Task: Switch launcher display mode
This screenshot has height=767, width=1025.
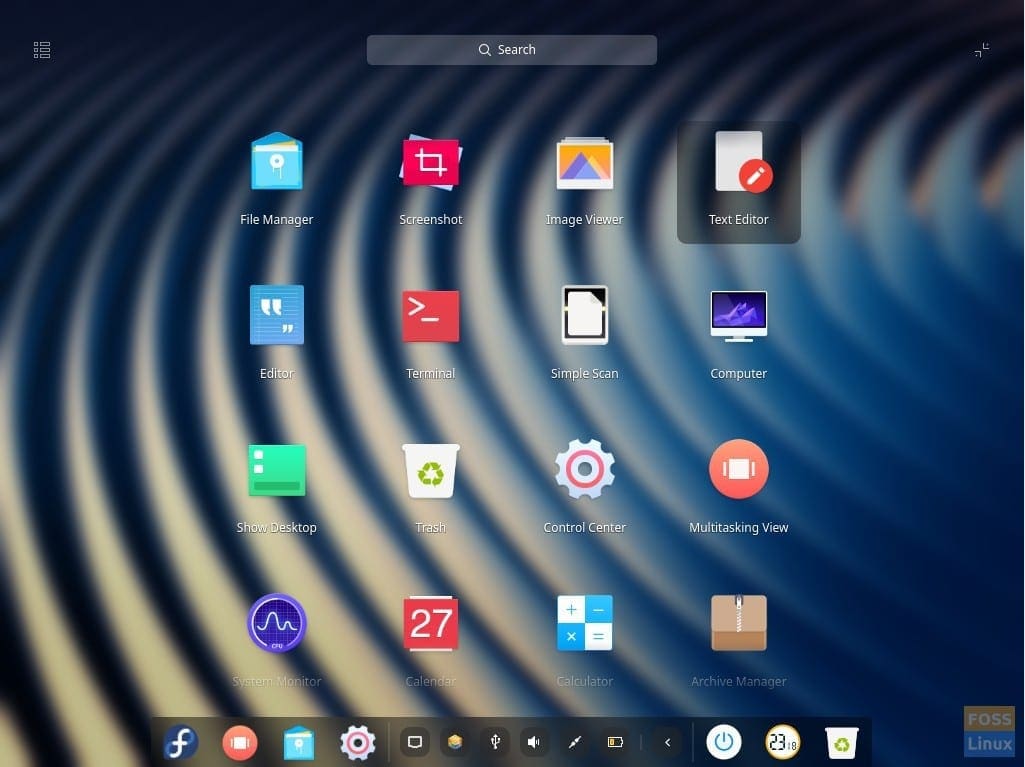Action: [982, 49]
